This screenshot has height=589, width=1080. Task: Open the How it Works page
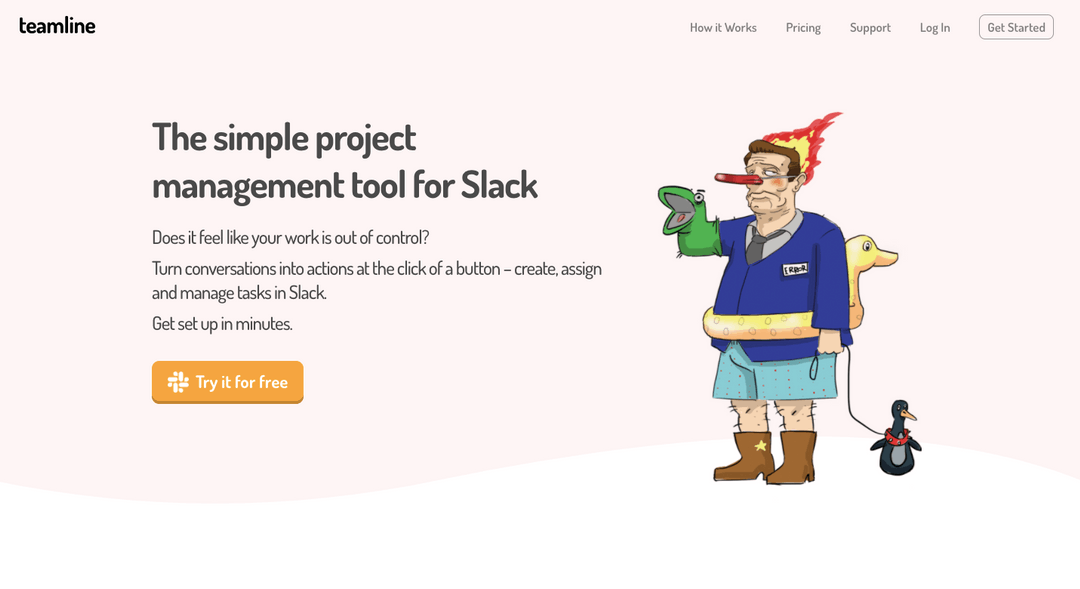click(722, 27)
